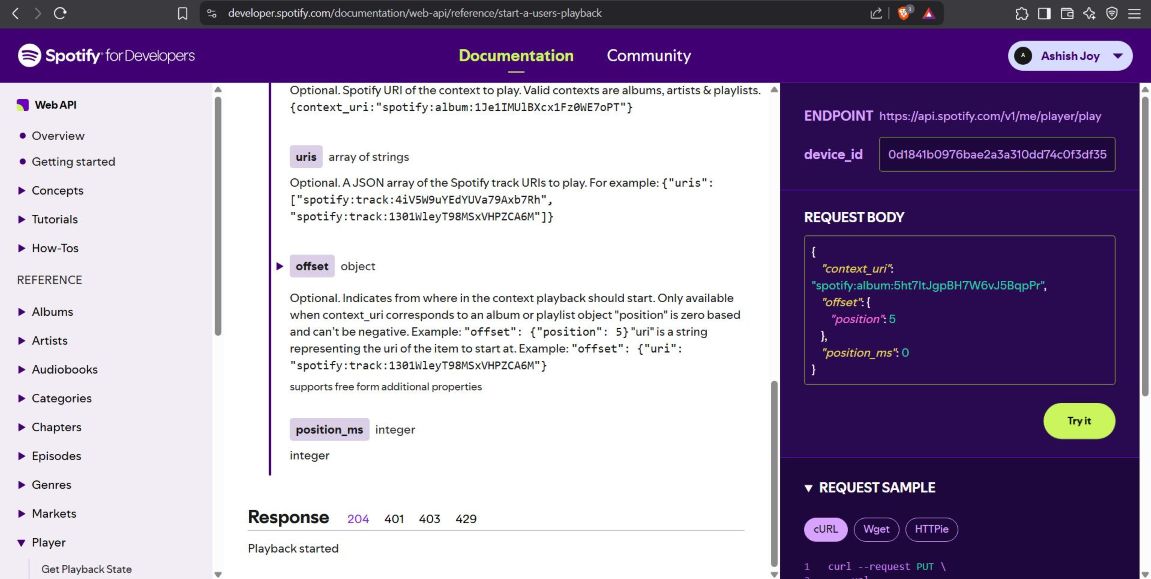Expand the offset object parameter
This screenshot has height=579, width=1151.
(280, 266)
